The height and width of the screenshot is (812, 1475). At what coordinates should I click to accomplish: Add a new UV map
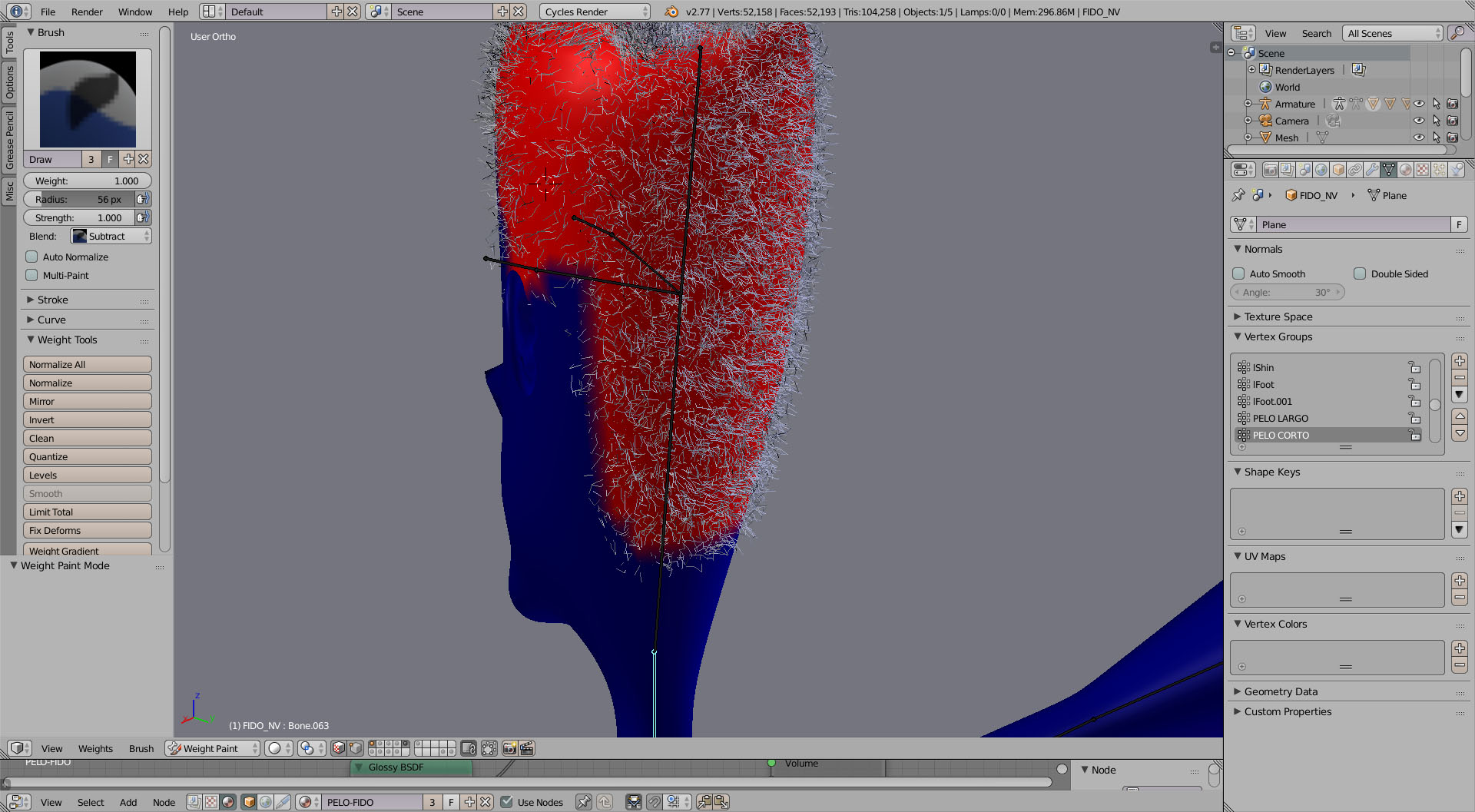click(1460, 581)
